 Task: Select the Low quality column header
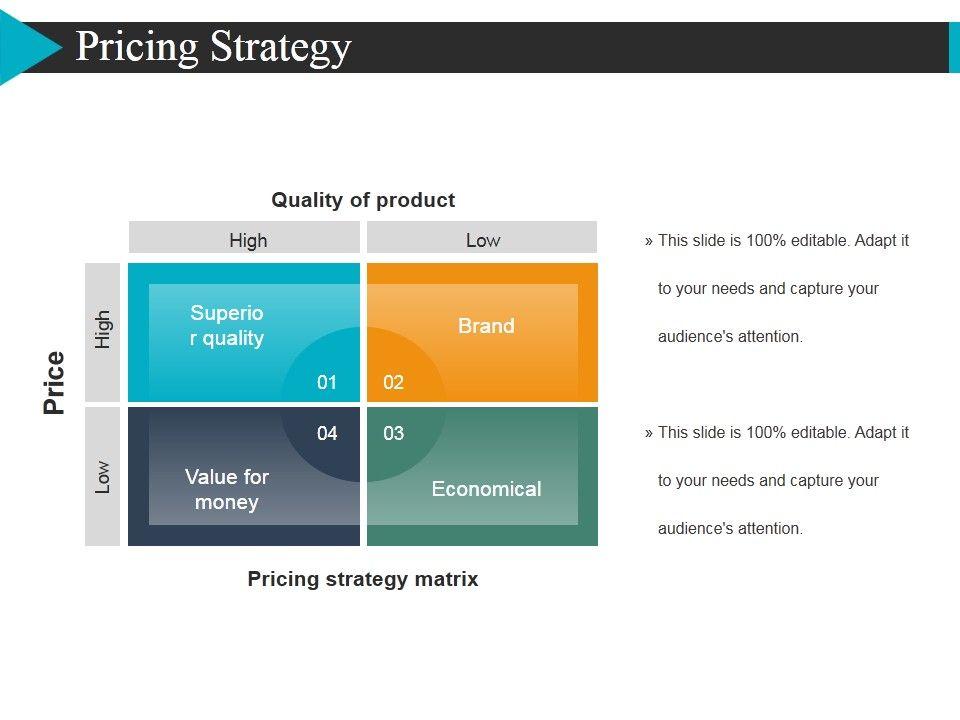483,240
